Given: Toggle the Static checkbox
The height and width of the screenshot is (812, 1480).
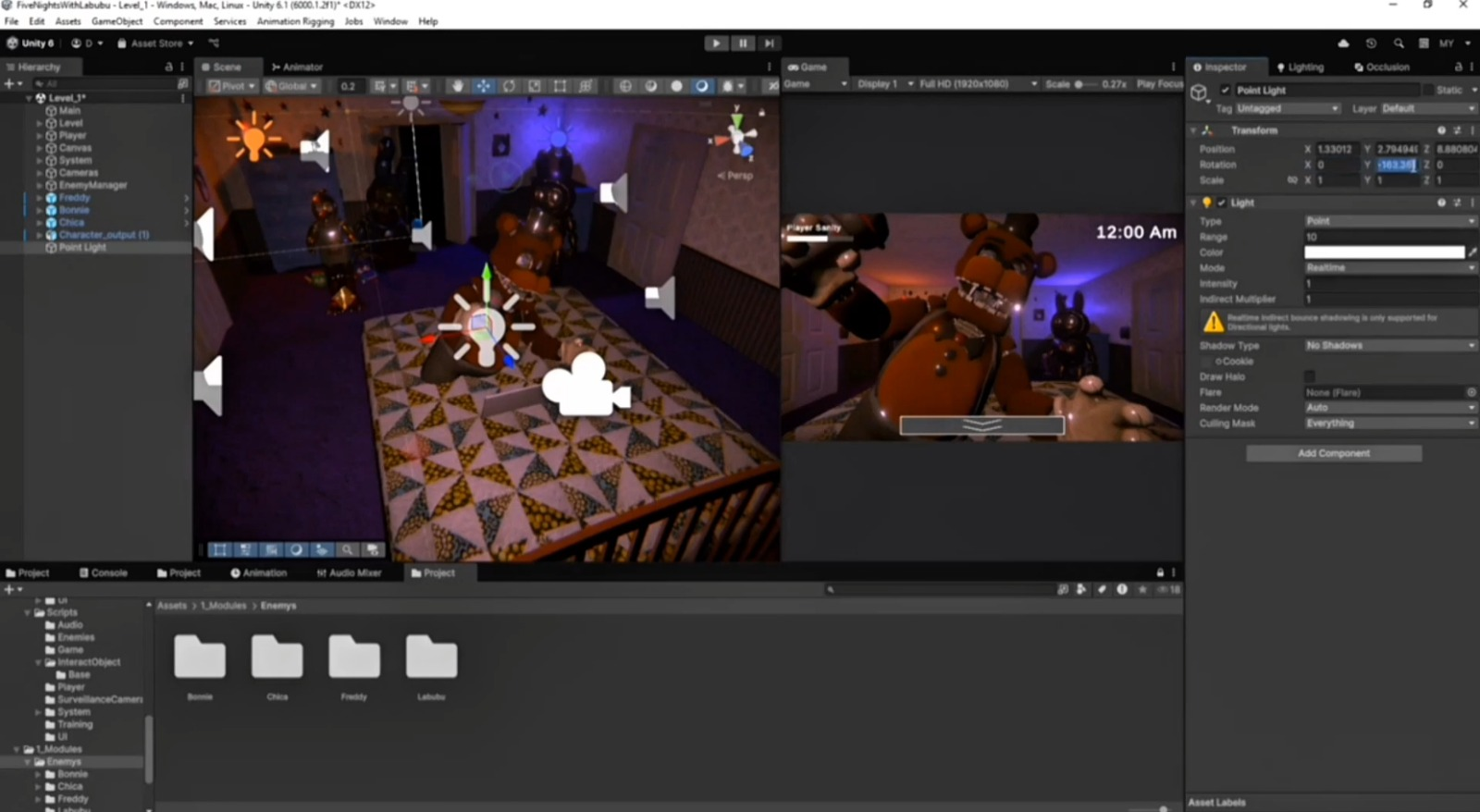Looking at the screenshot, I should (x=1428, y=91).
